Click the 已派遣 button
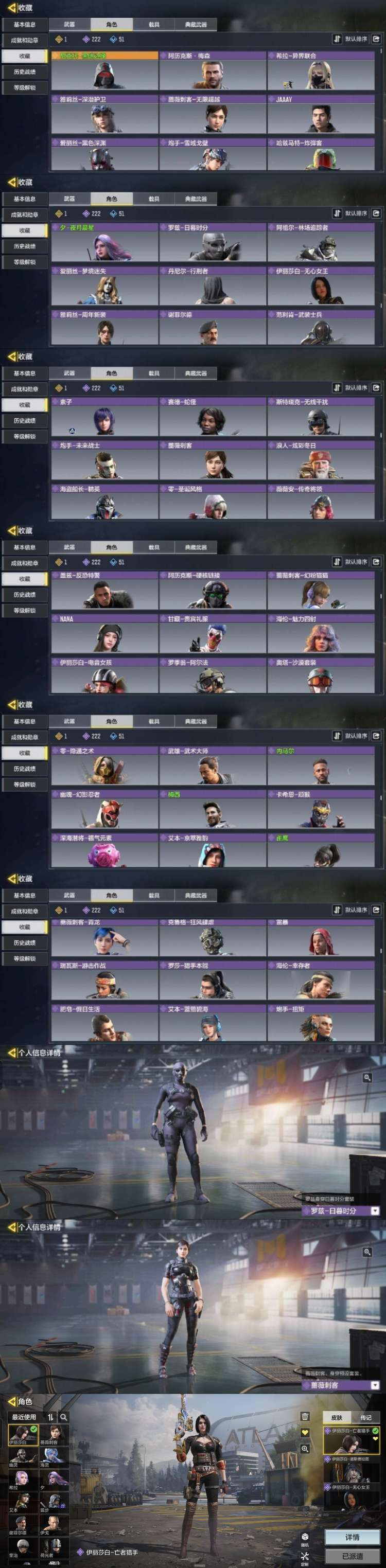 [x=353, y=1556]
